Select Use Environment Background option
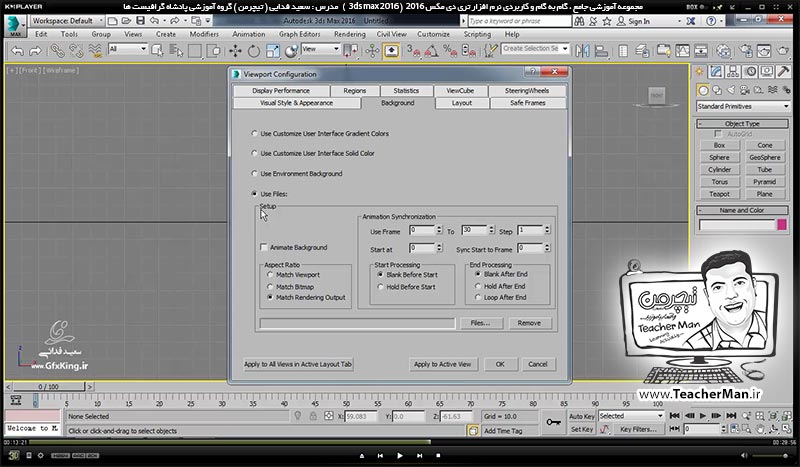This screenshot has height=467, width=800. (254, 174)
